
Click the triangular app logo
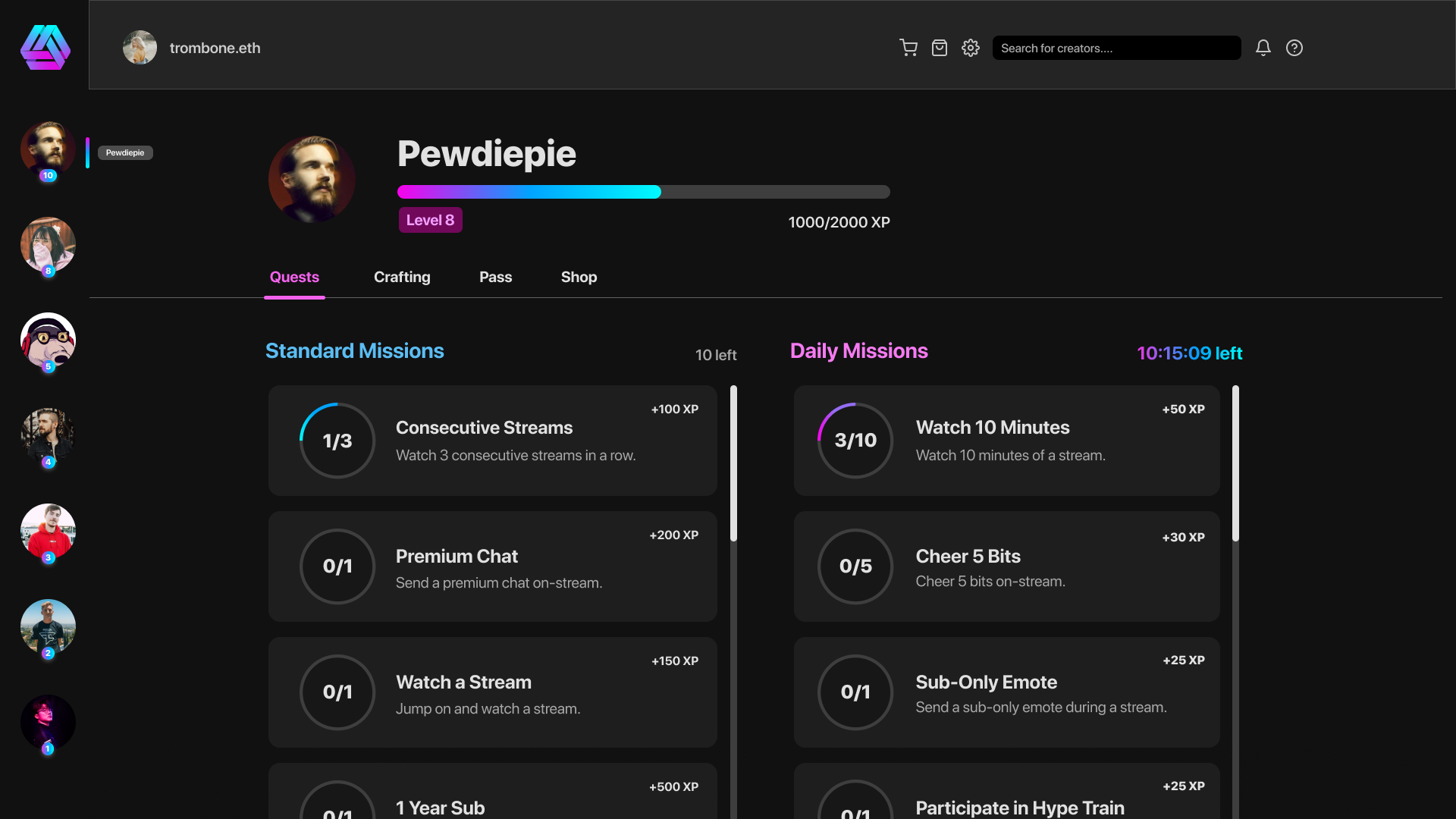click(x=45, y=48)
